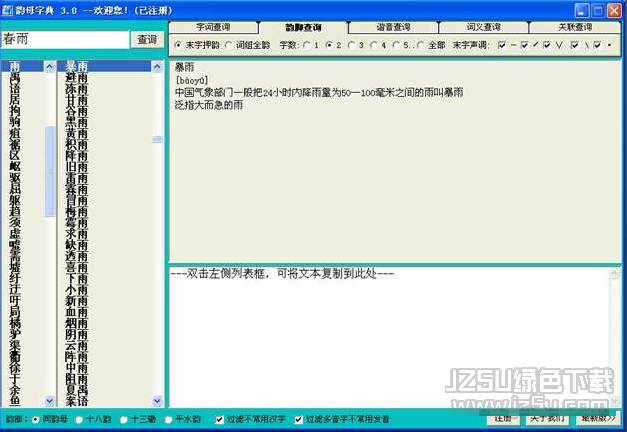Open the 词义查询 tab
The width and height of the screenshot is (627, 432).
483,27
